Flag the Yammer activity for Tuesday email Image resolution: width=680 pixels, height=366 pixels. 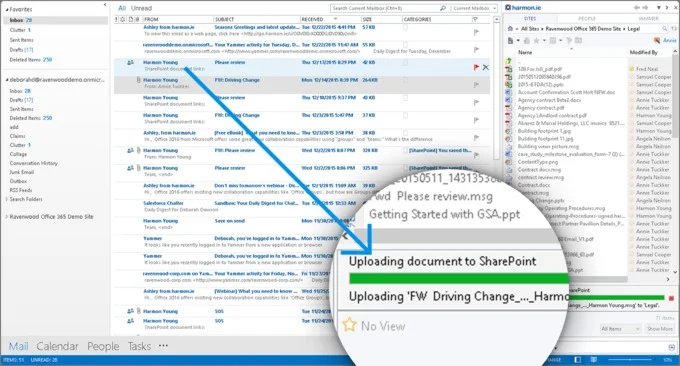(x=476, y=49)
